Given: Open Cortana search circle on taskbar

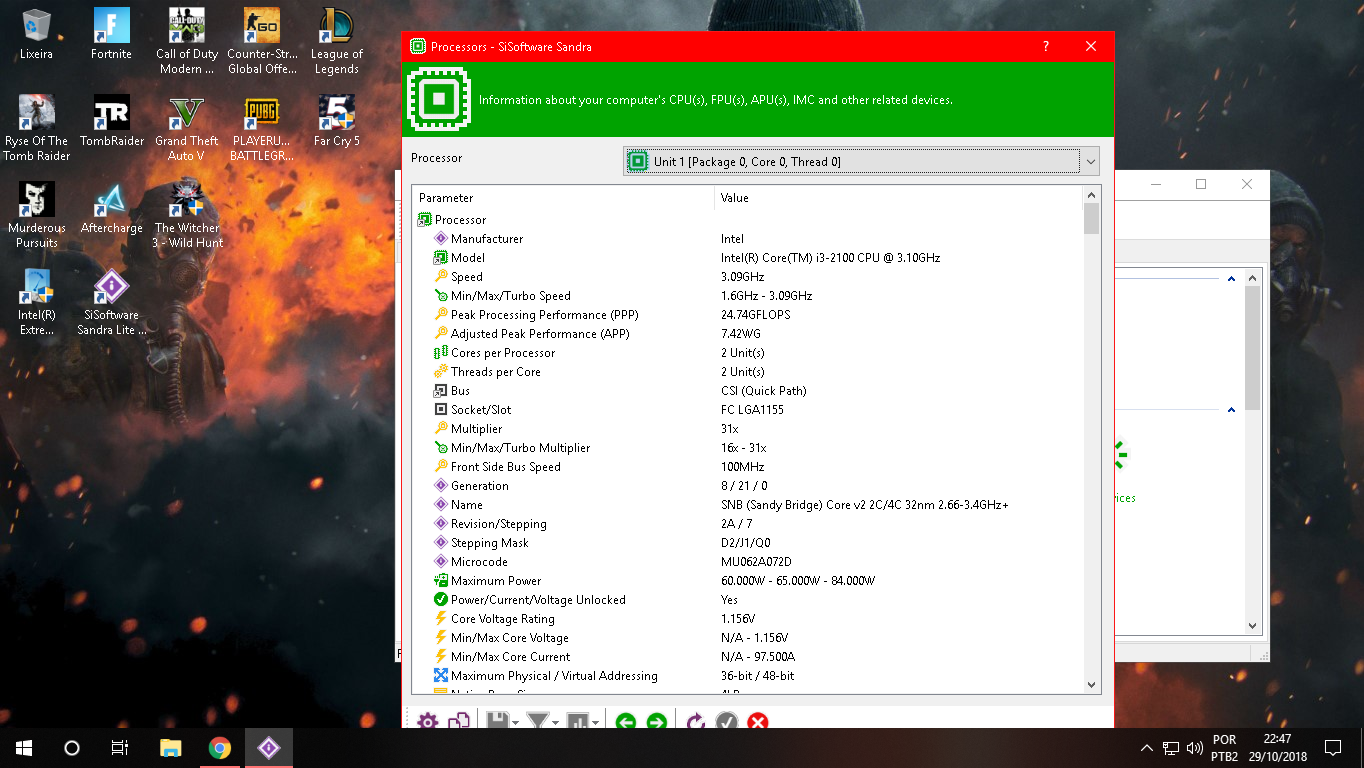Looking at the screenshot, I should 72,748.
